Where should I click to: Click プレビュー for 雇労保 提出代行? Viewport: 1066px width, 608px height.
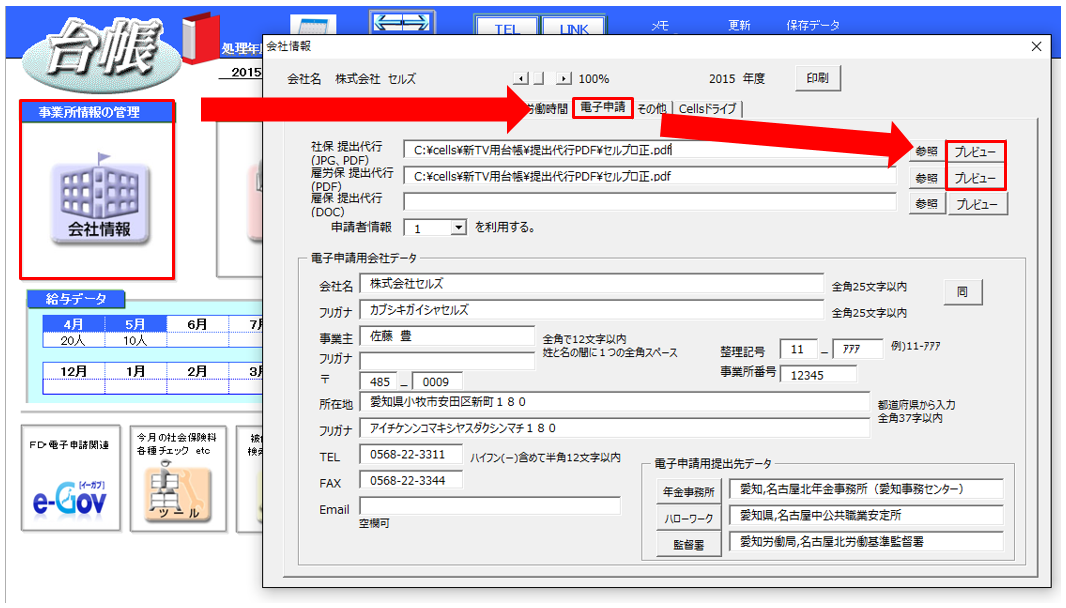click(x=976, y=178)
